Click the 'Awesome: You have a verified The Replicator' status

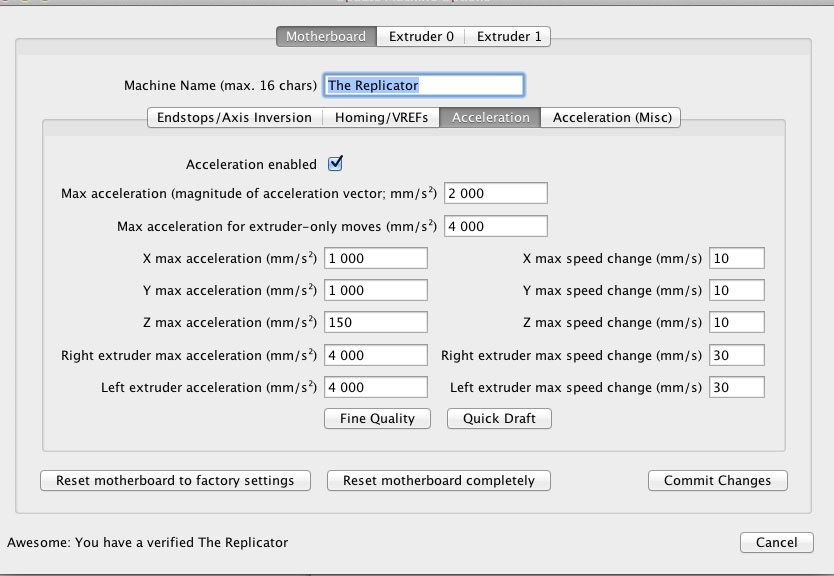(147, 542)
